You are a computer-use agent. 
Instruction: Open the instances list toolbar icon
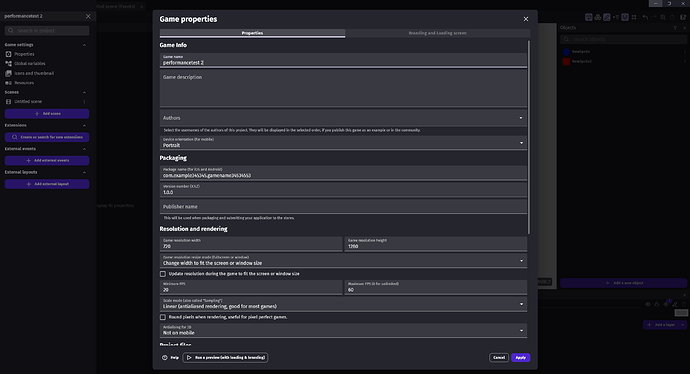(x=616, y=17)
